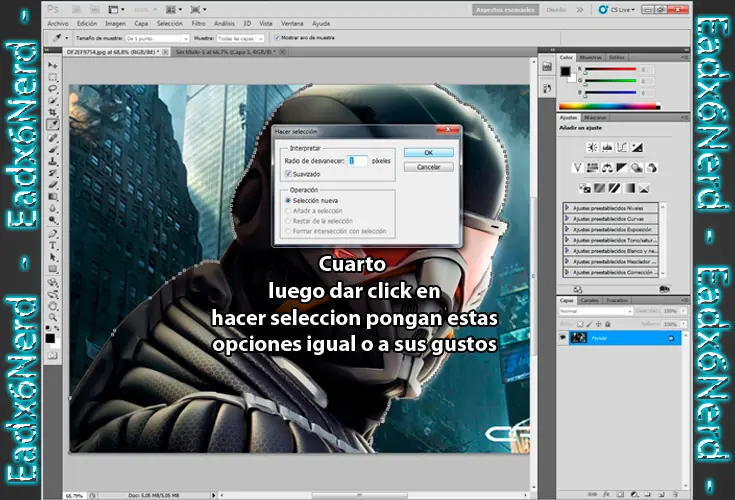Add an Invert adjustment
This screenshot has width=735, height=500.
pos(585,188)
